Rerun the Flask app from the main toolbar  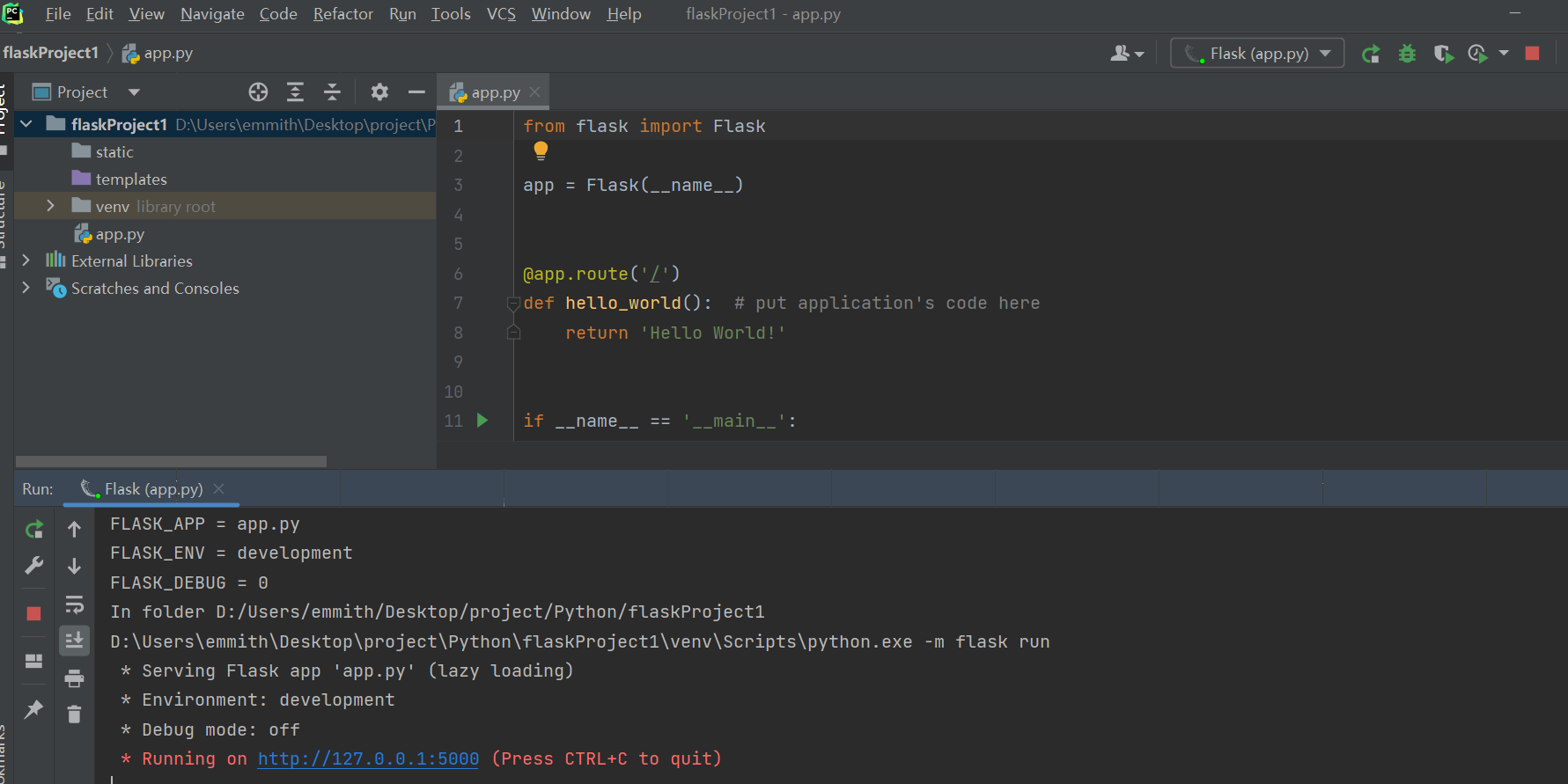click(1371, 55)
